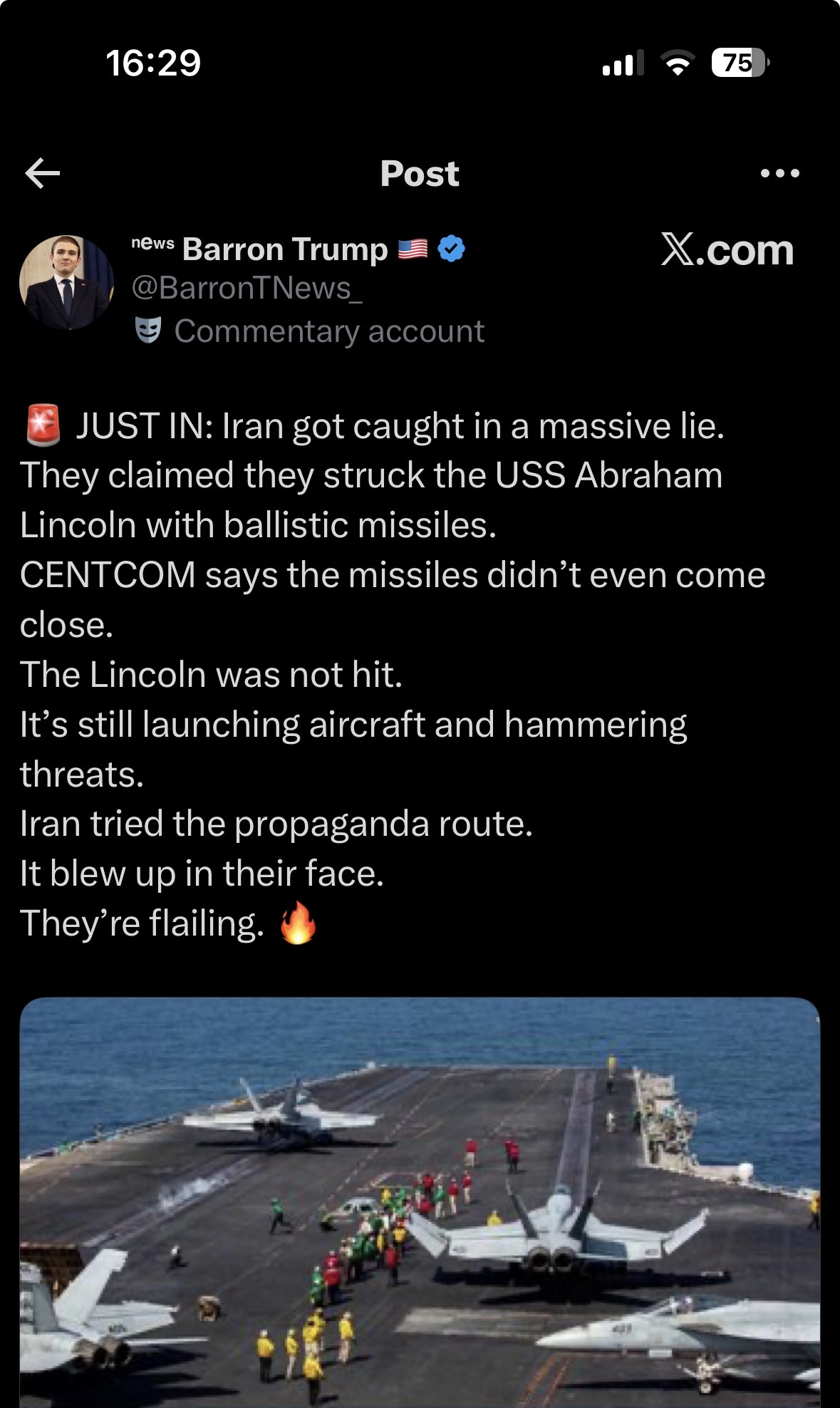Viewport: 840px width, 1408px height.
Task: Tap the battery indicator in the status bar
Action: (x=740, y=63)
